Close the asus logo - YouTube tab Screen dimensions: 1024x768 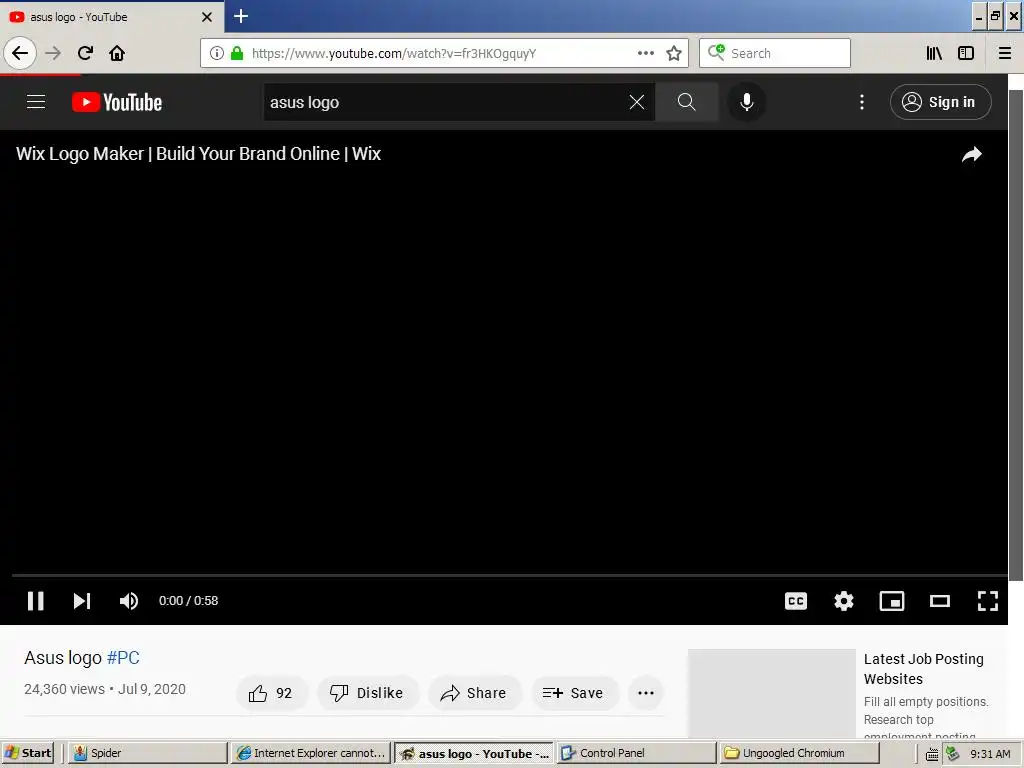click(x=207, y=17)
